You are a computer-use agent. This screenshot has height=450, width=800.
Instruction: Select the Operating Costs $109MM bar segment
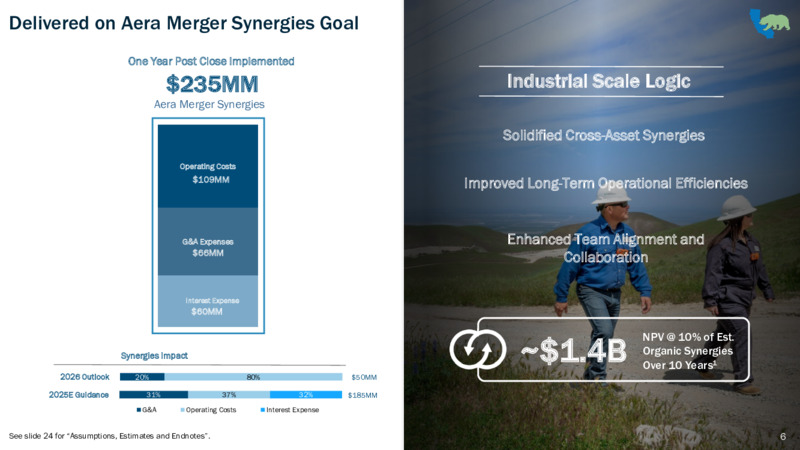point(208,166)
